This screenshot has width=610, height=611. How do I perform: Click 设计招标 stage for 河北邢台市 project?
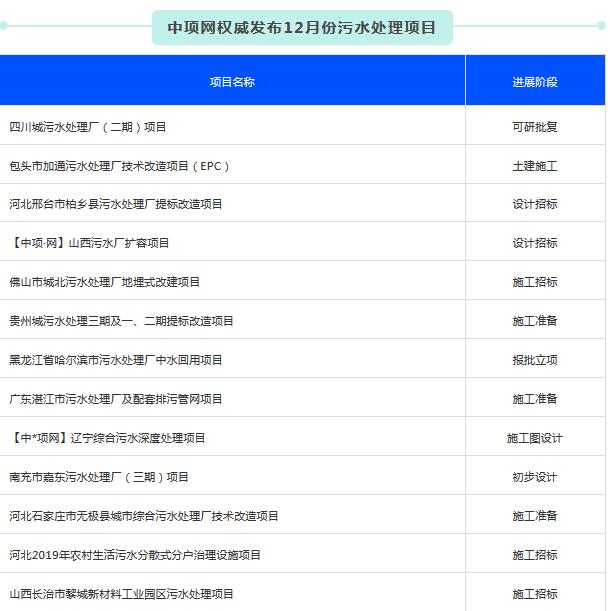pos(535,204)
